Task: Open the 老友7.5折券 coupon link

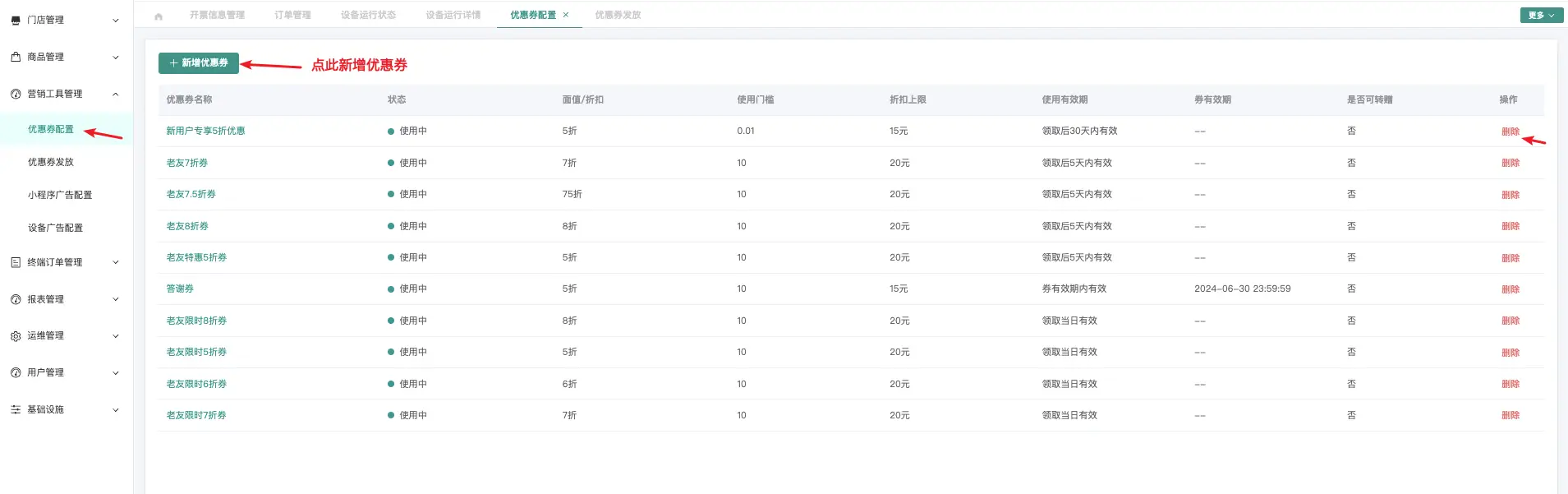Action: tap(191, 194)
